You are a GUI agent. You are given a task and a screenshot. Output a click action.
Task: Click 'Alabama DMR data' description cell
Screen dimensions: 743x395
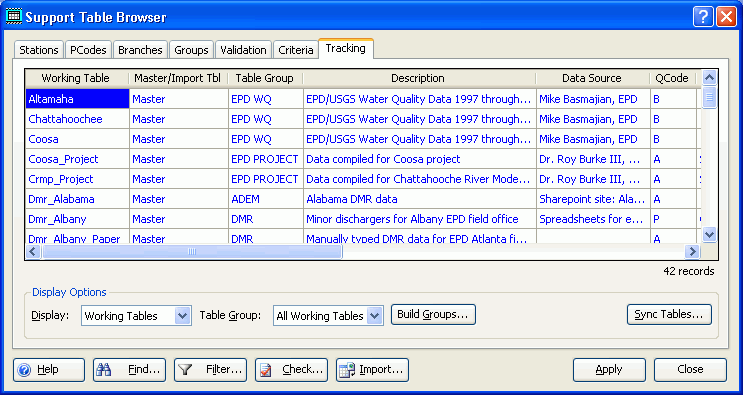(420, 199)
